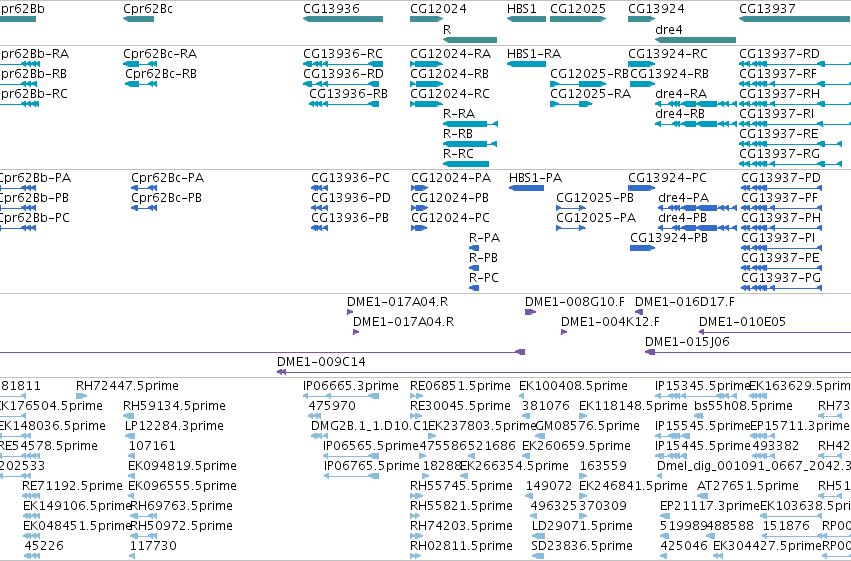Image resolution: width=851 pixels, height=561 pixels.
Task: Select the CG13937 gene label
Action: click(767, 9)
